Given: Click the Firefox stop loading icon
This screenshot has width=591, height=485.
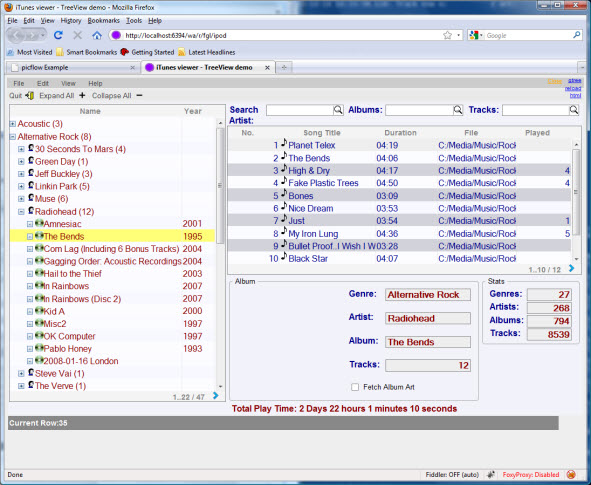Looking at the screenshot, I should point(78,35).
